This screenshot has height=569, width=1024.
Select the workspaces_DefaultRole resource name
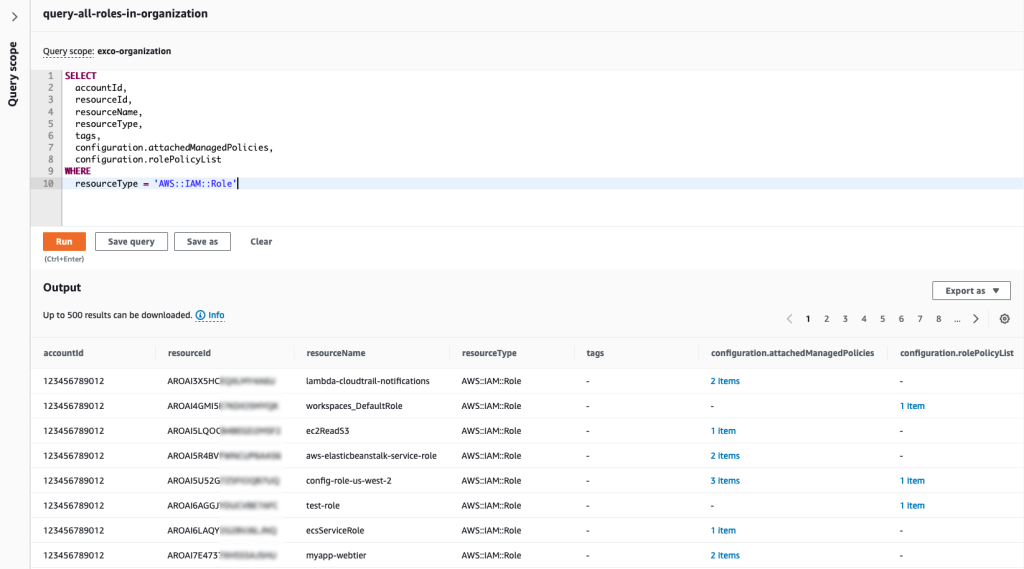click(x=354, y=406)
